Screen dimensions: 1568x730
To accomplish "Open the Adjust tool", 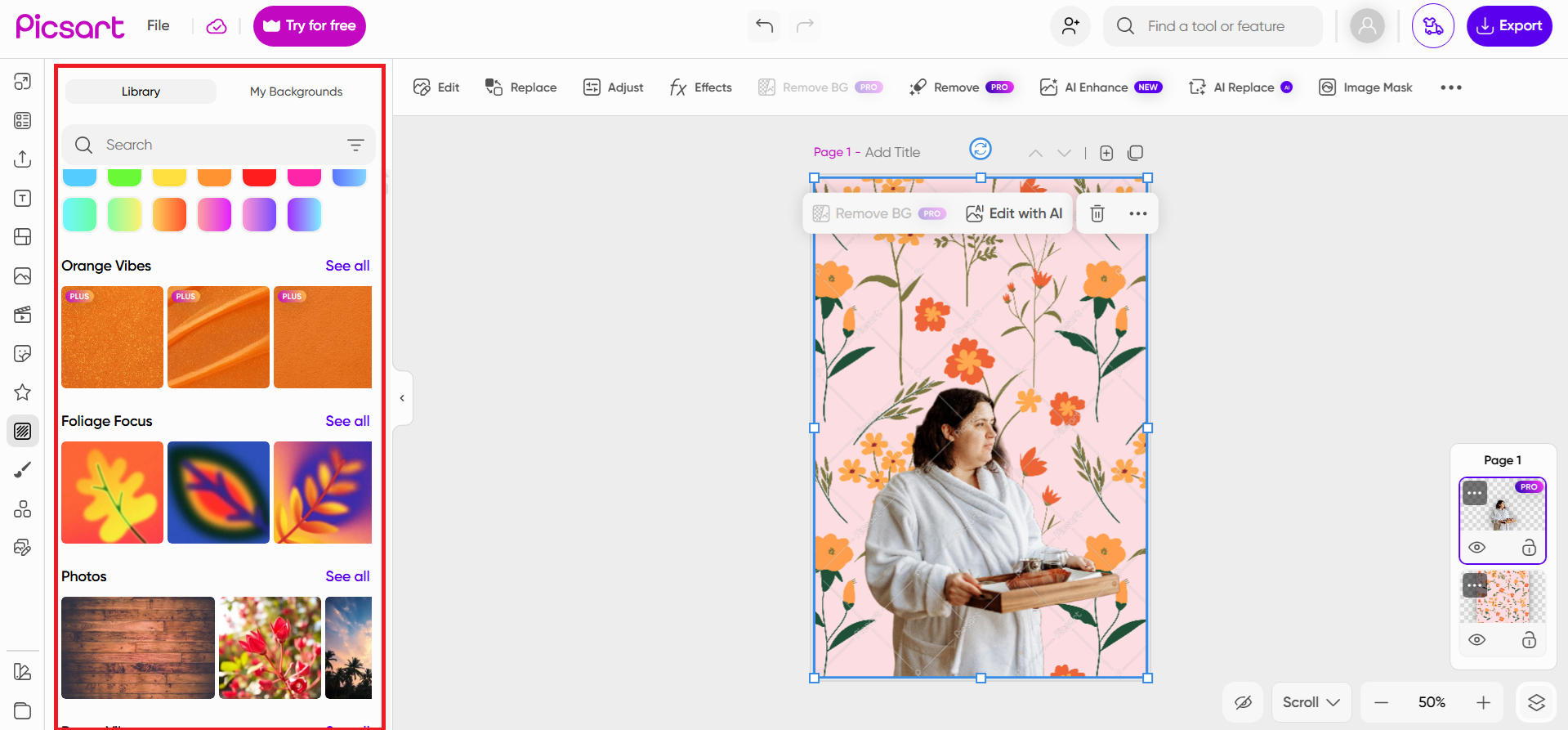I will pos(613,87).
